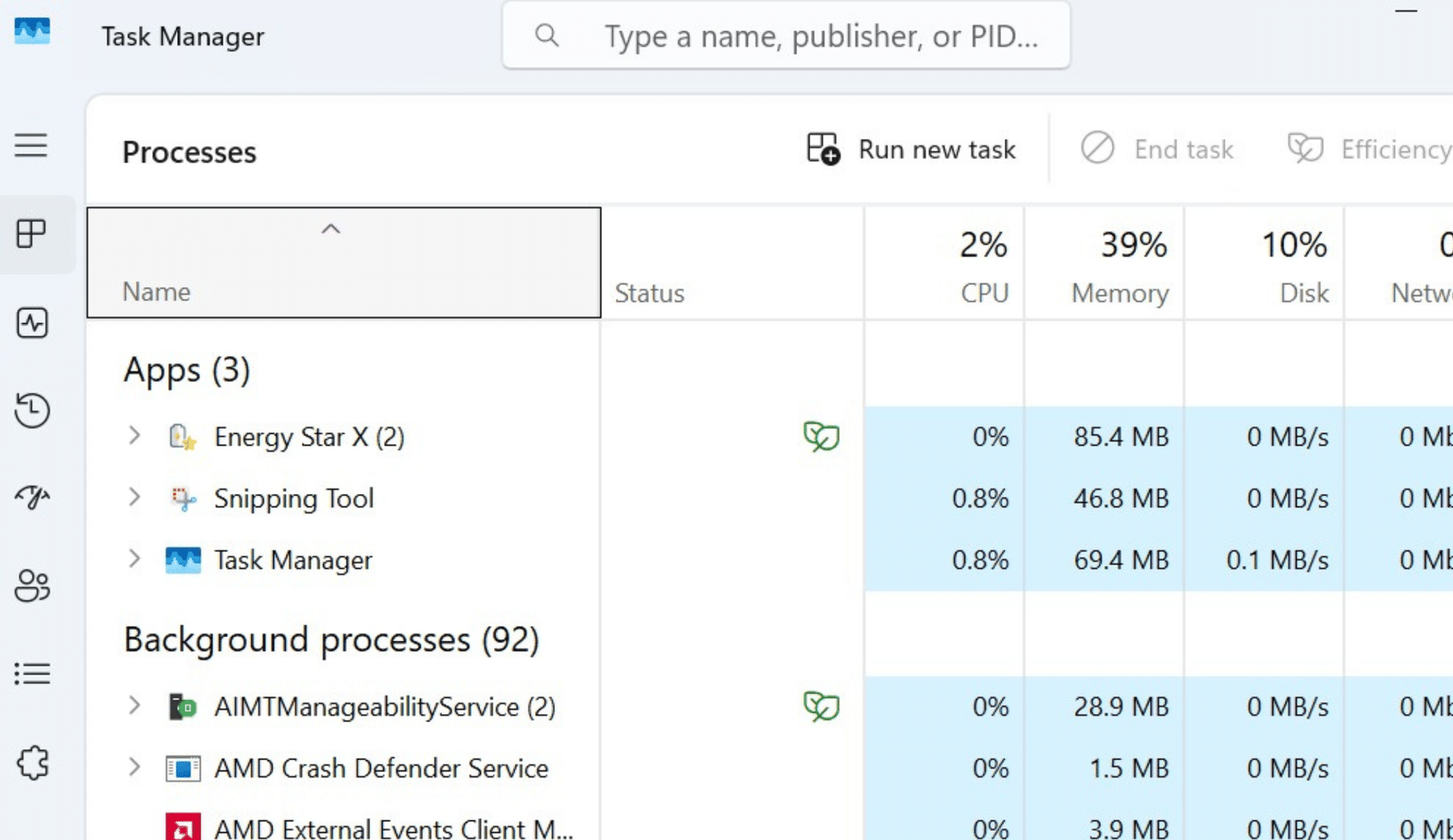The image size is (1453, 840).
Task: Open the Users sidebar page
Action: point(32,586)
